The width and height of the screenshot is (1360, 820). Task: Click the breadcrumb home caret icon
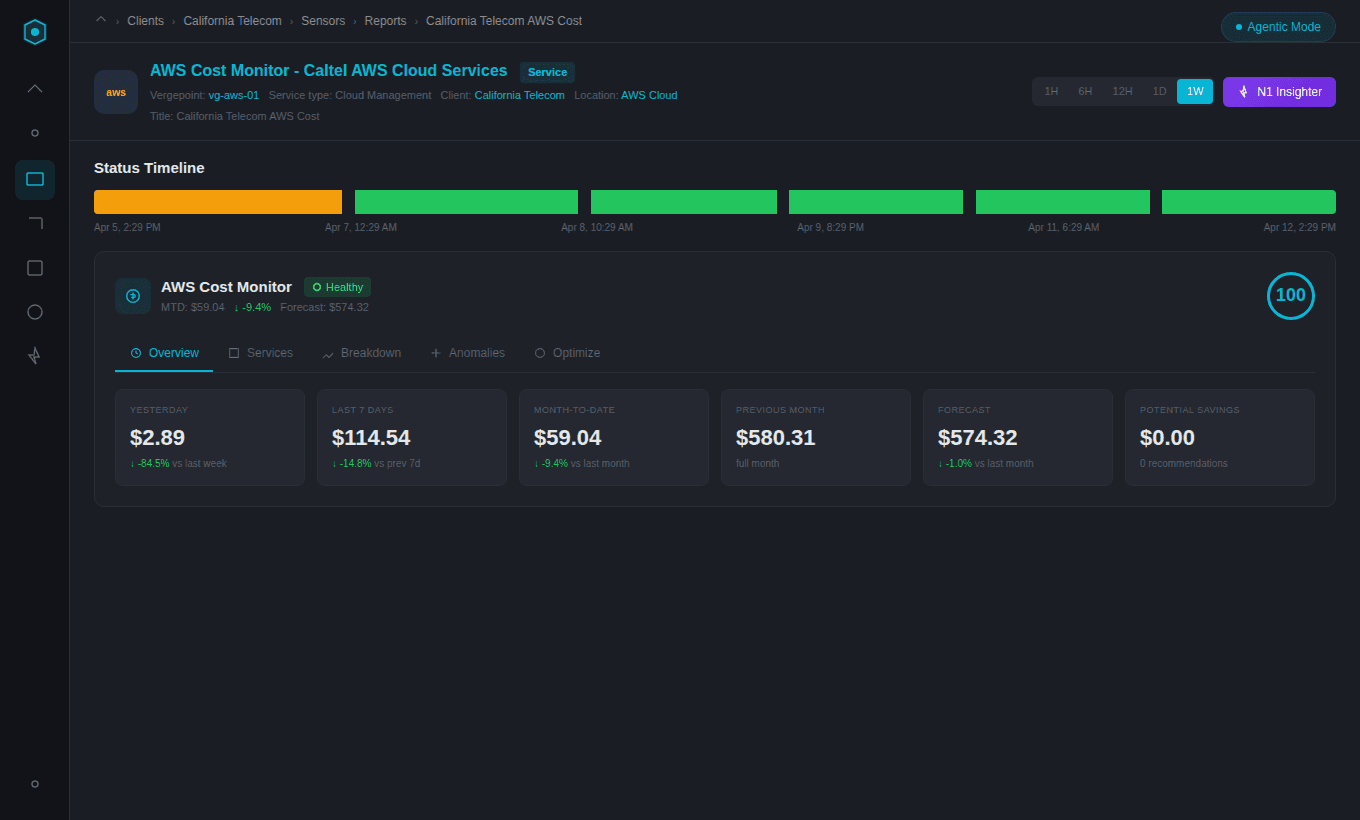click(101, 20)
